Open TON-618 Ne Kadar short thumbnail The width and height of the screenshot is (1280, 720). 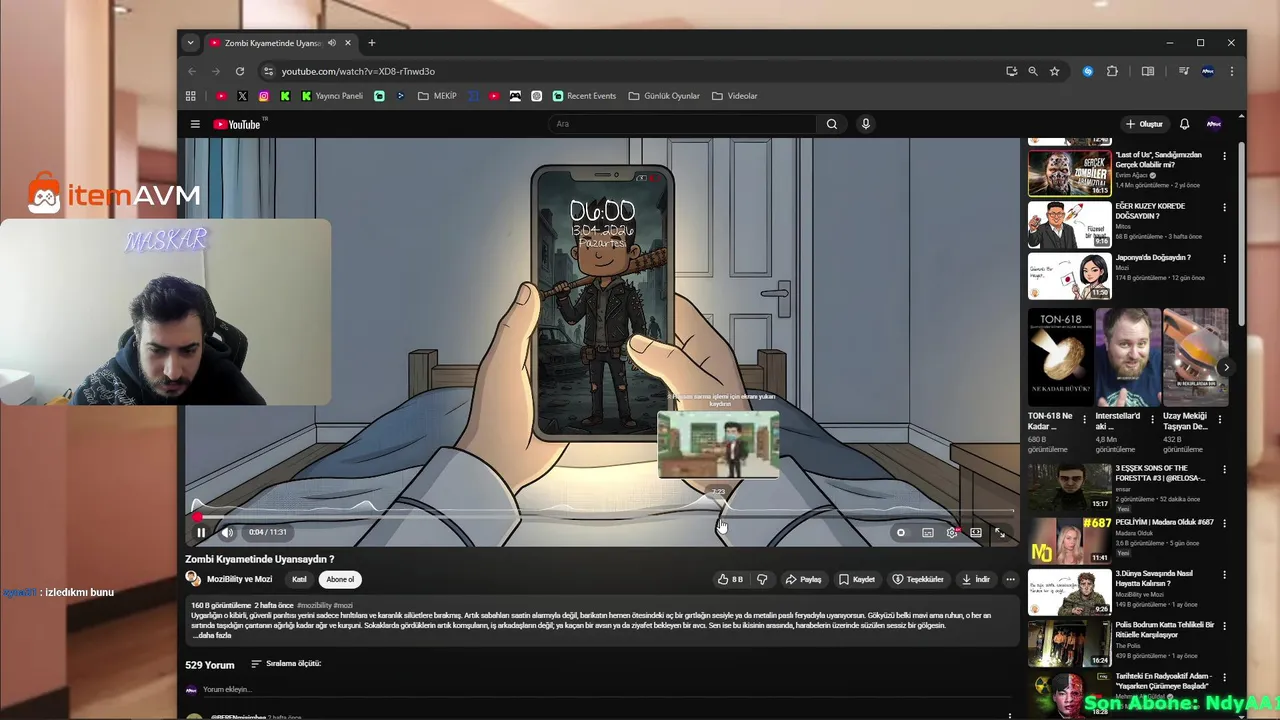[1060, 357]
